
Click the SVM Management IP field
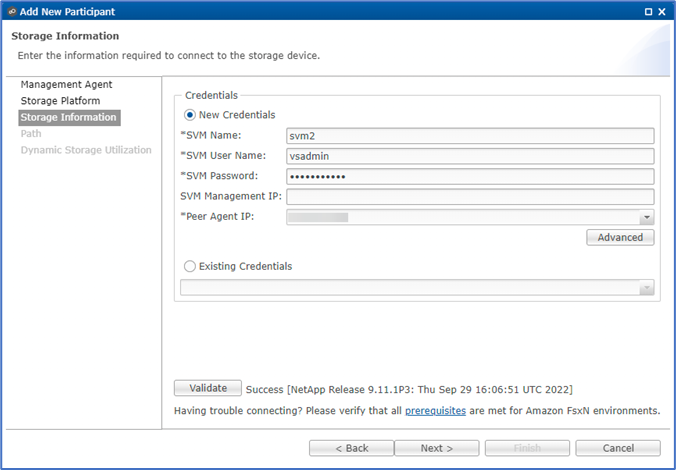point(469,197)
